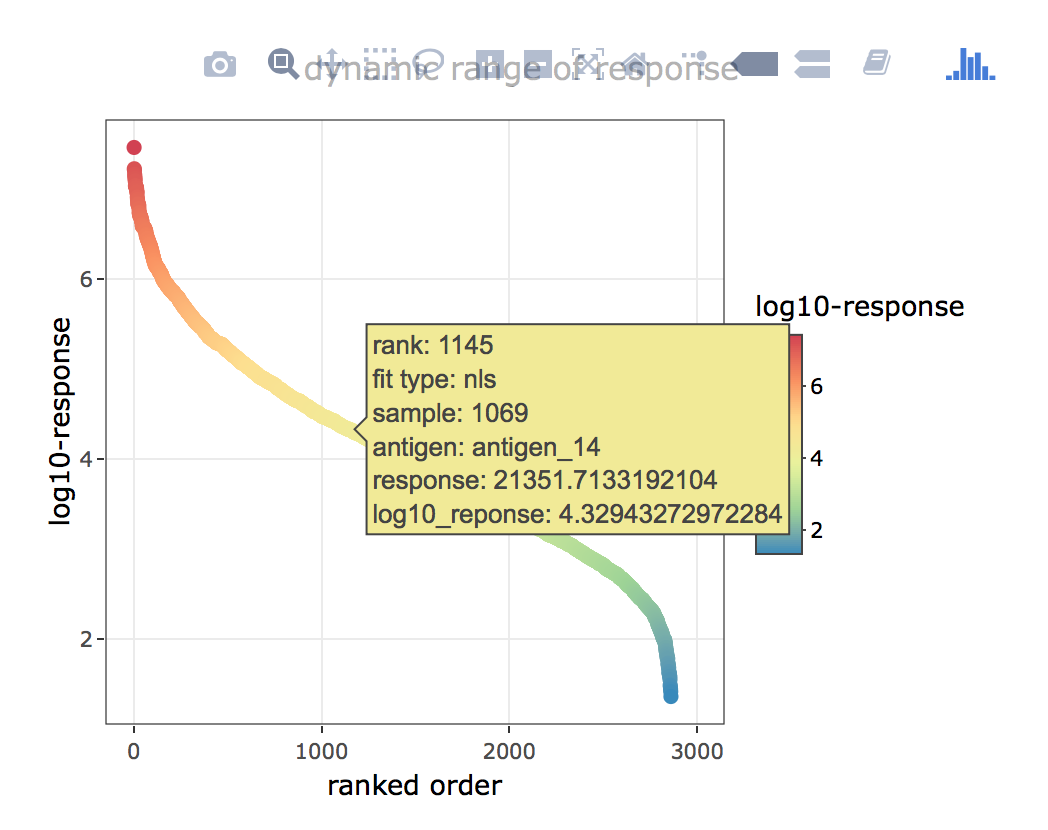Click the bar chart icon at far right
Viewport: 1048px width, 830px height.
click(968, 65)
